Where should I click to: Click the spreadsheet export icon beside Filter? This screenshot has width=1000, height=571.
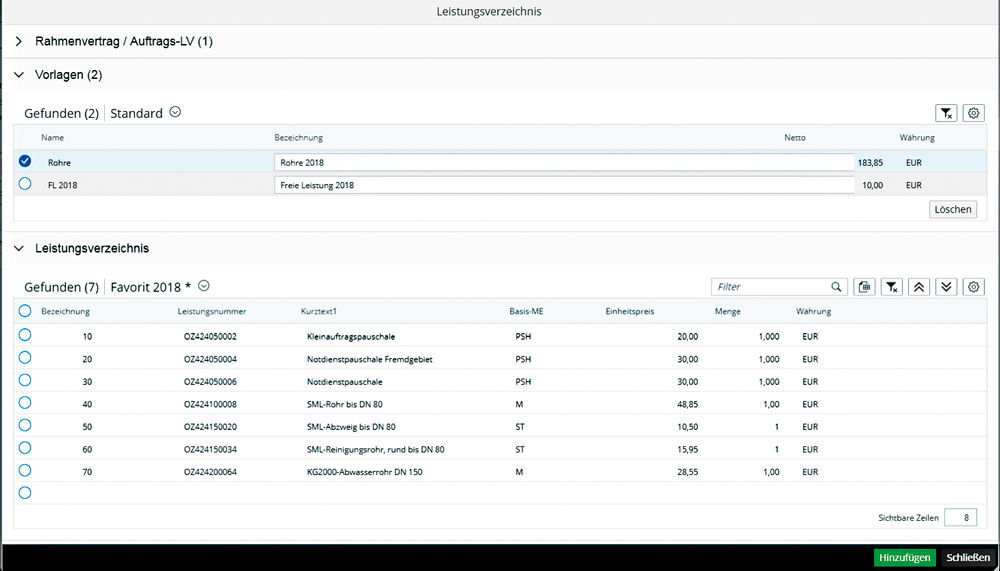pos(866,287)
